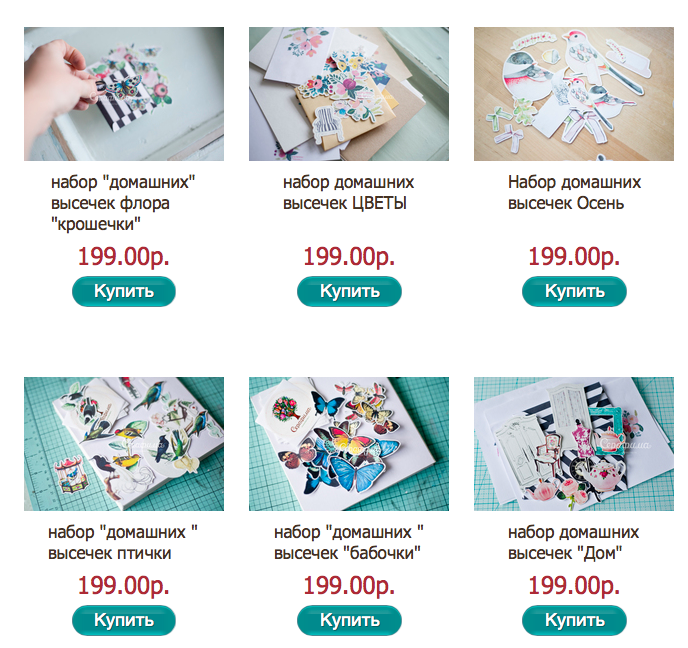Open the colorful birds product photo
Viewport: 688px width, 648px height.
coord(124,444)
